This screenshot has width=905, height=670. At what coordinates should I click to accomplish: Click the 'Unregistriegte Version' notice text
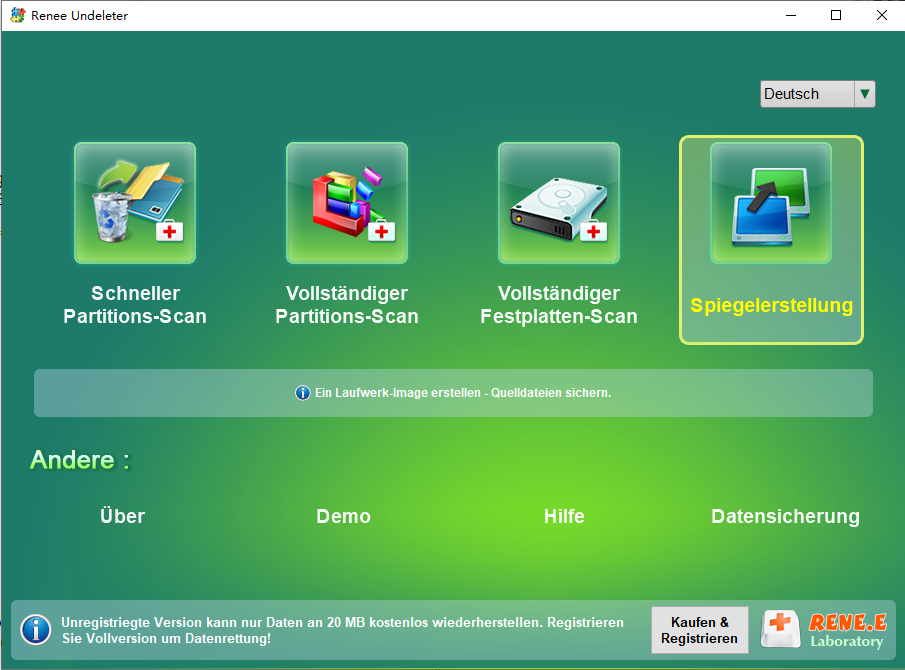(x=342, y=630)
